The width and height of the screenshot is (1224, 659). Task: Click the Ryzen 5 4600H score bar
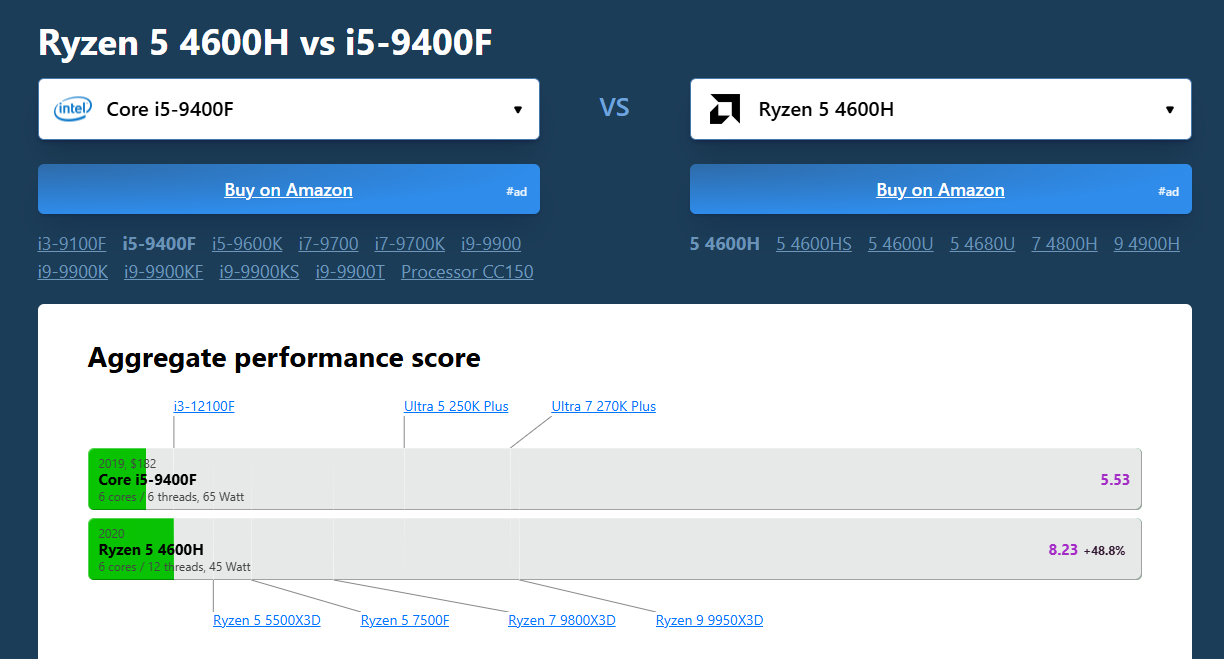click(x=615, y=549)
